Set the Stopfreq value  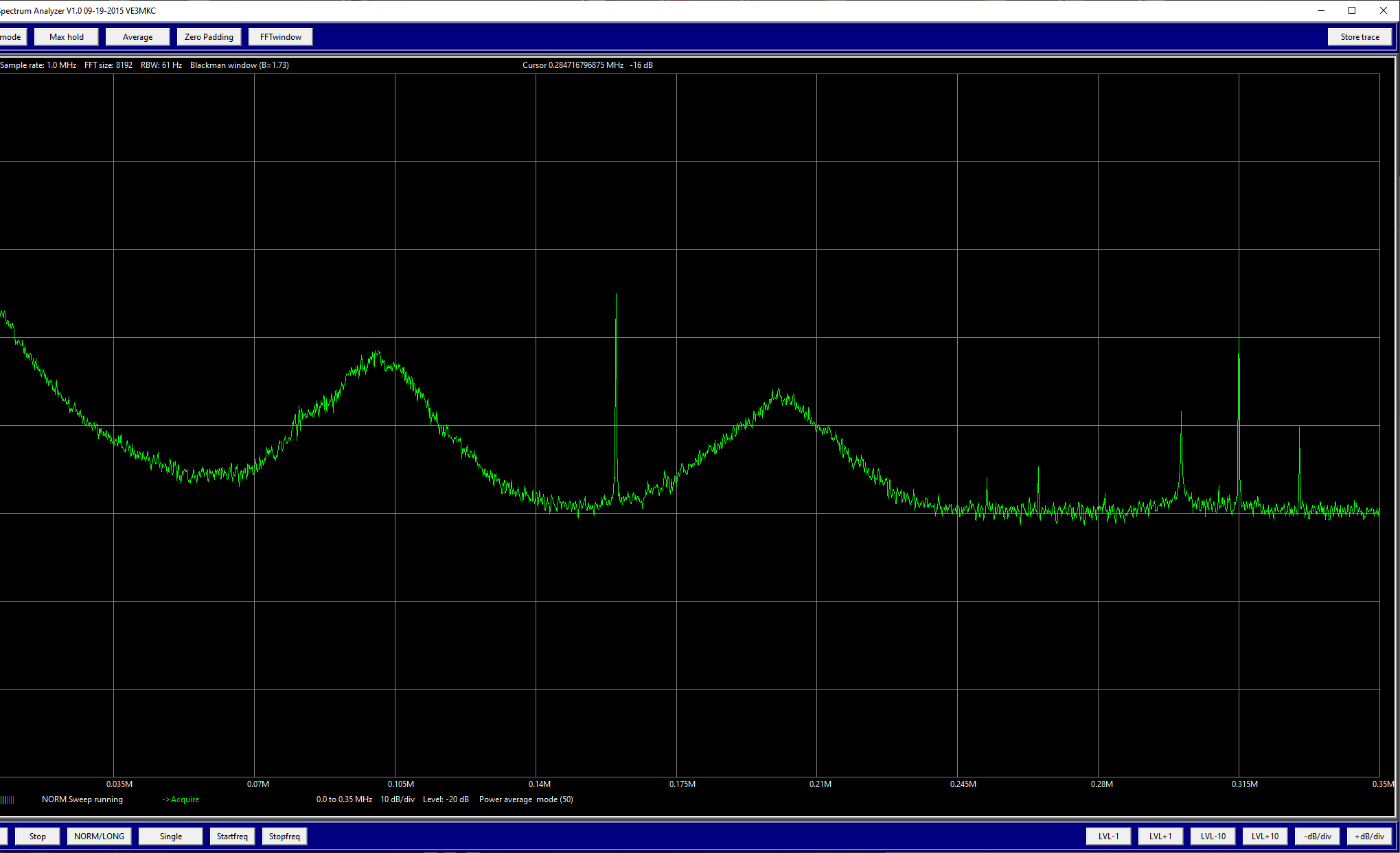click(284, 836)
